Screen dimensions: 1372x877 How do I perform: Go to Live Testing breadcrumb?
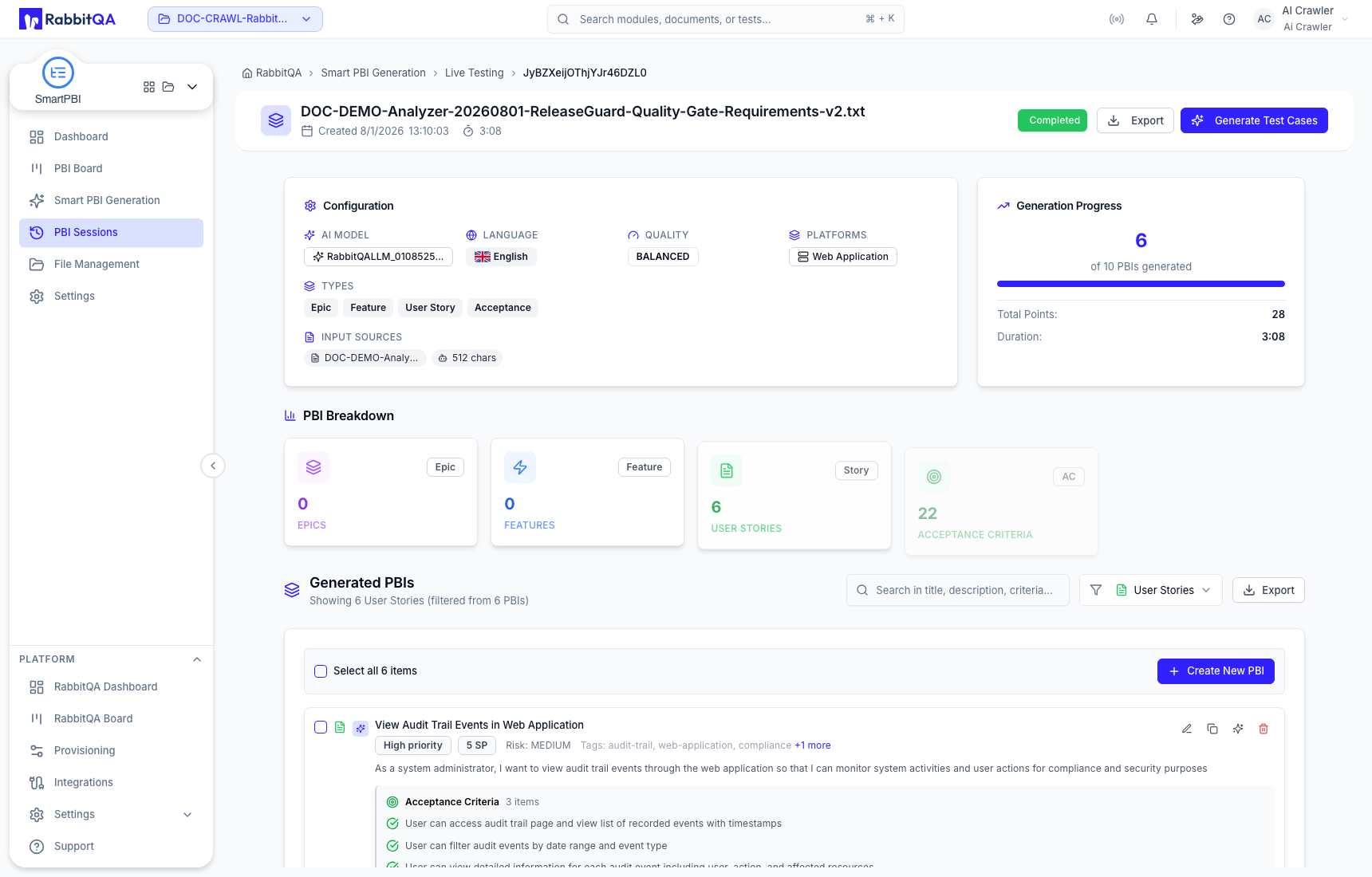(475, 73)
